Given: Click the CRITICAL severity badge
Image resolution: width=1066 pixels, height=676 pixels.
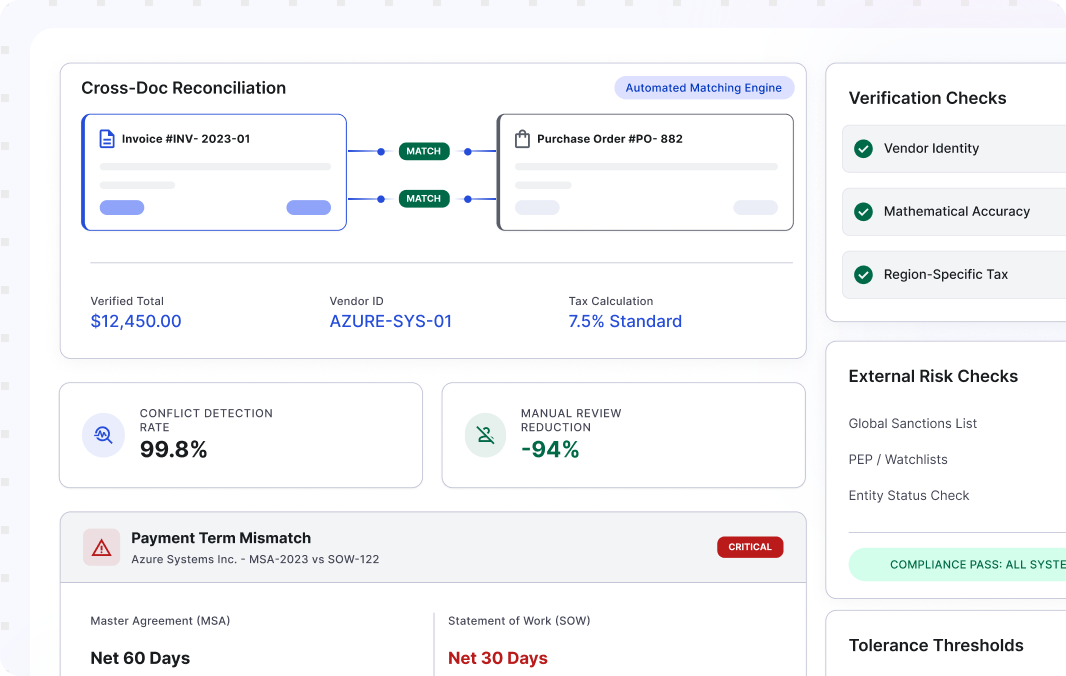Looking at the screenshot, I should (x=750, y=547).
